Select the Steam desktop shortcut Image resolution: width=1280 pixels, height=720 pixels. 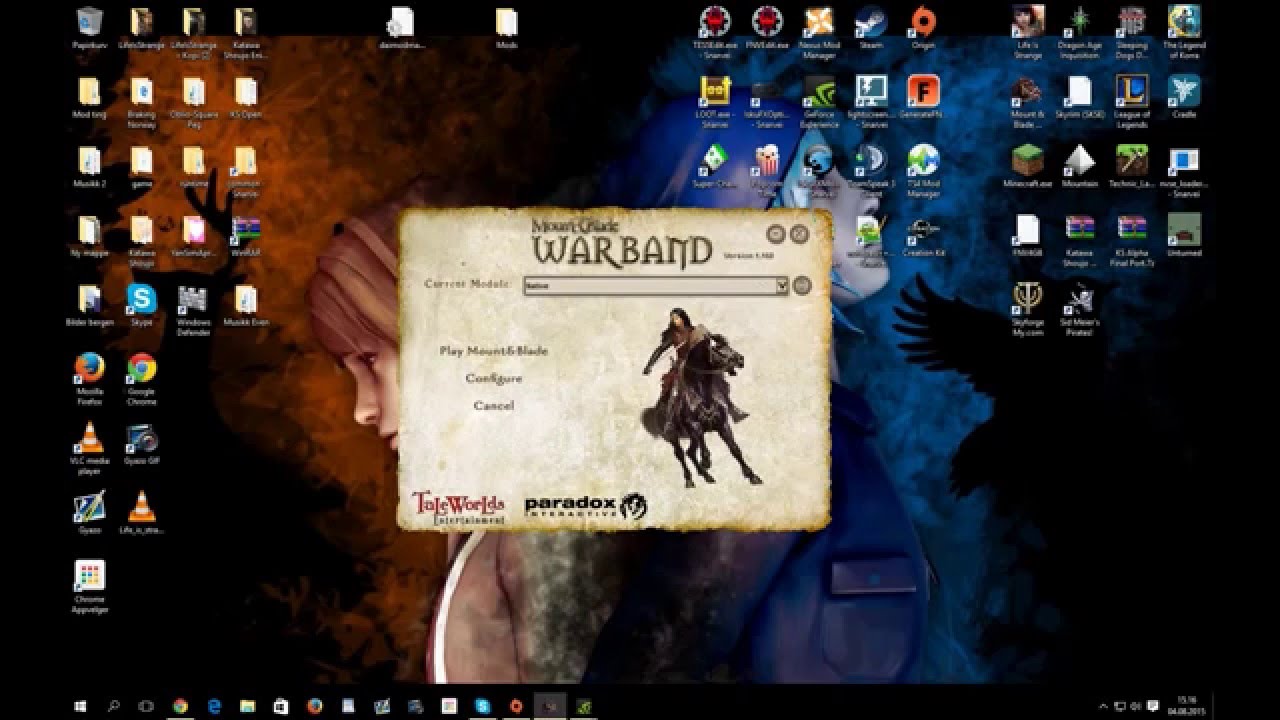point(871,27)
